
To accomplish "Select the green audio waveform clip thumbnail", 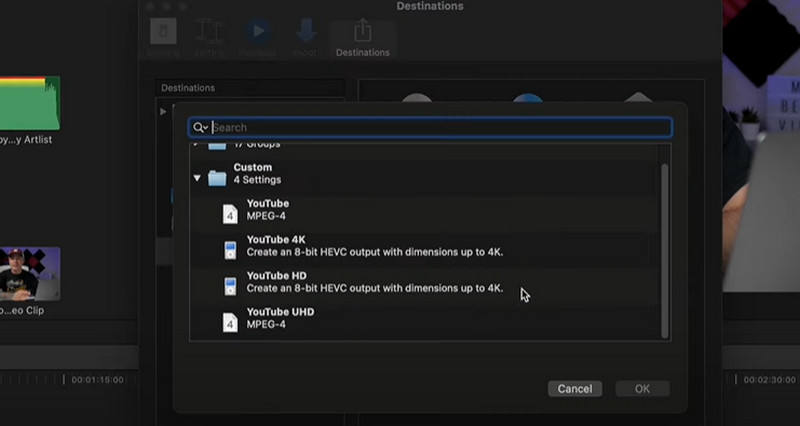I will 29,102.
